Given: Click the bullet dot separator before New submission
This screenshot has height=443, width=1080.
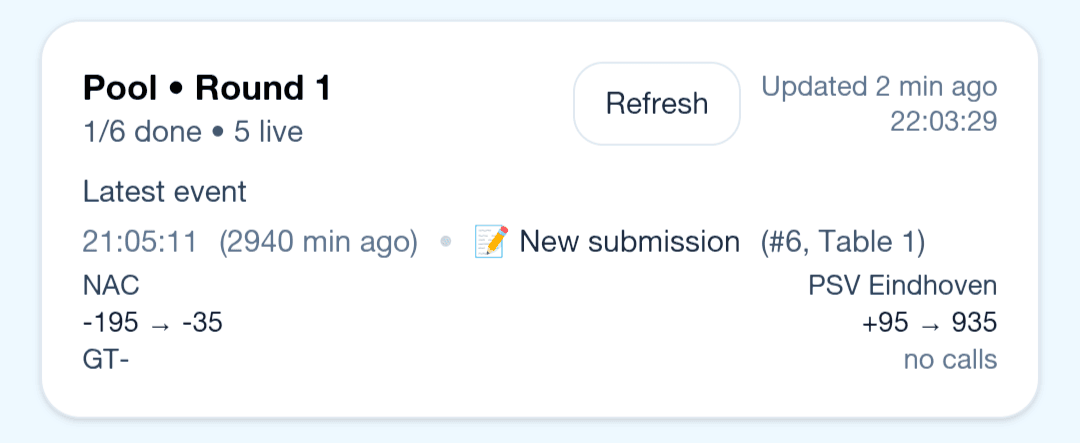Looking at the screenshot, I should [x=446, y=243].
